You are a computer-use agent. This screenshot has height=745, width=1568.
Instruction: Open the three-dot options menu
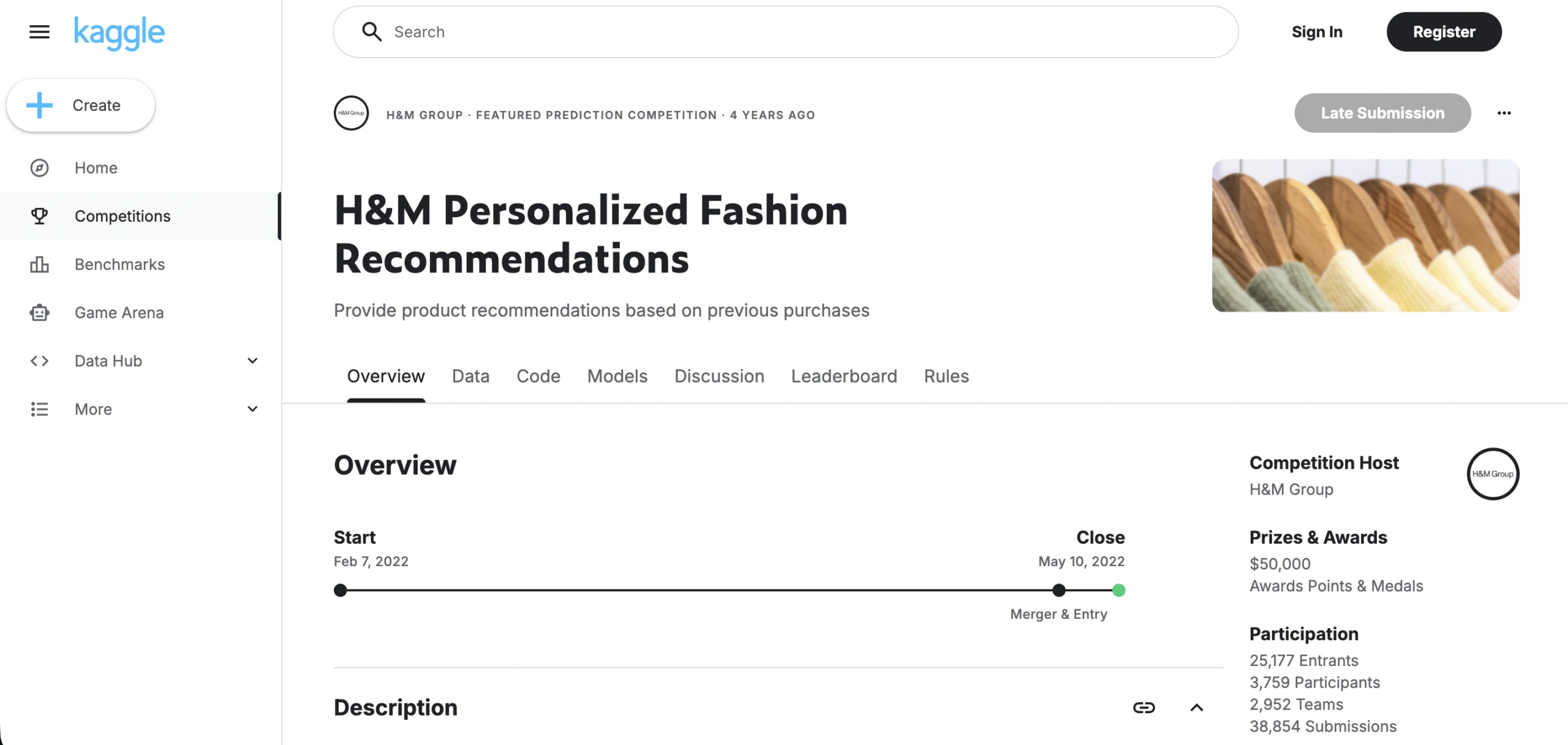click(x=1504, y=113)
